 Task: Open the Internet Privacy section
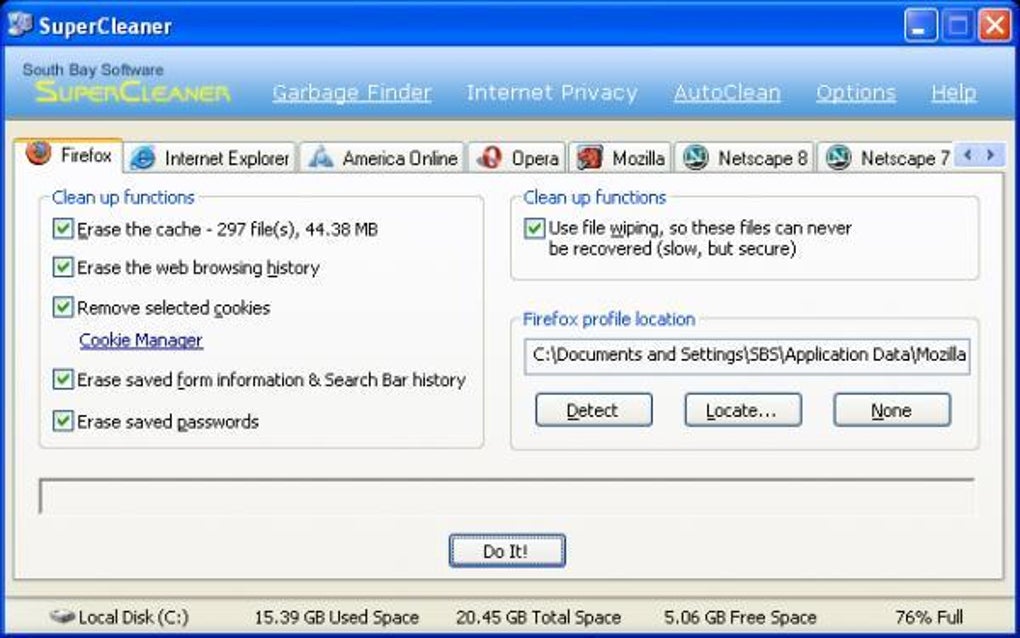[552, 92]
